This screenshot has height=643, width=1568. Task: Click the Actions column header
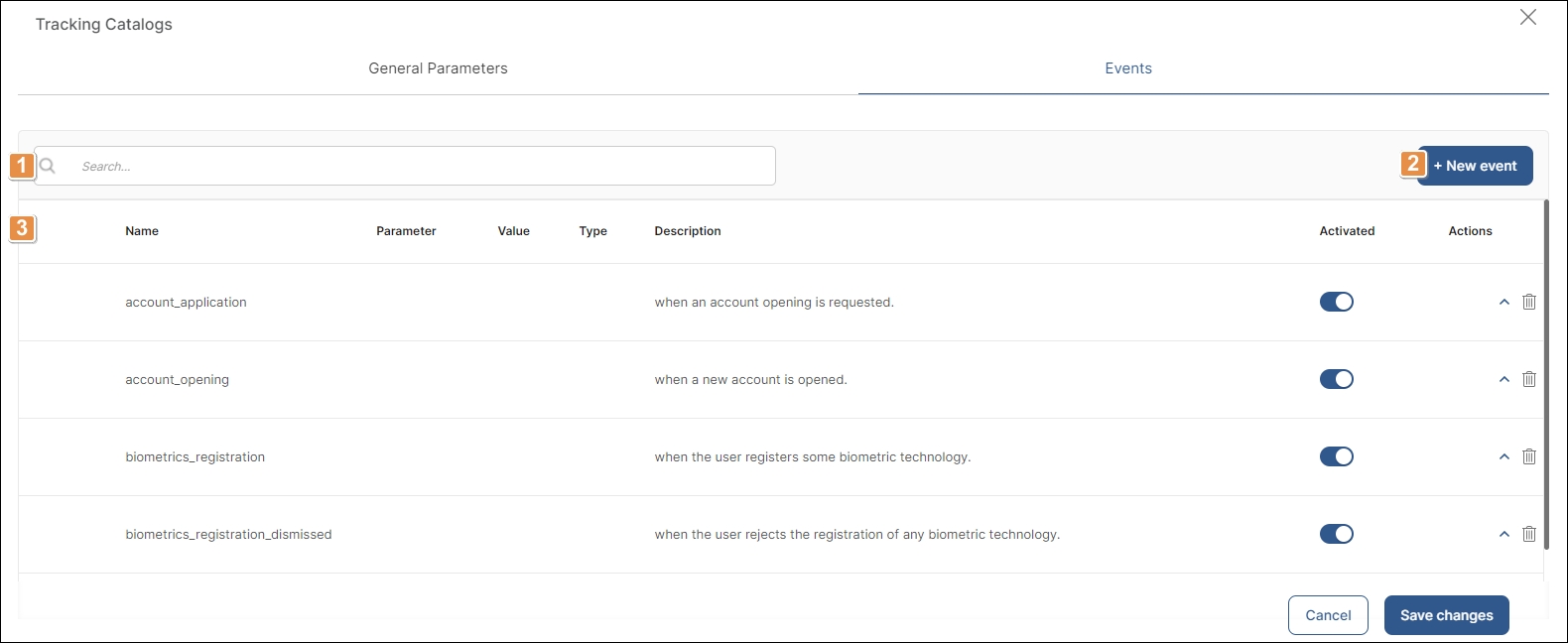[x=1470, y=231]
